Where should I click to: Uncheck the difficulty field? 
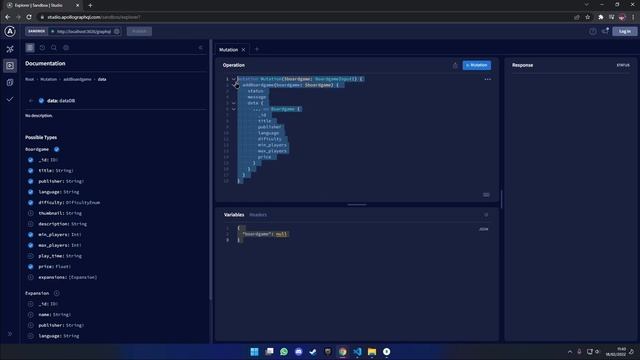tap(31, 202)
